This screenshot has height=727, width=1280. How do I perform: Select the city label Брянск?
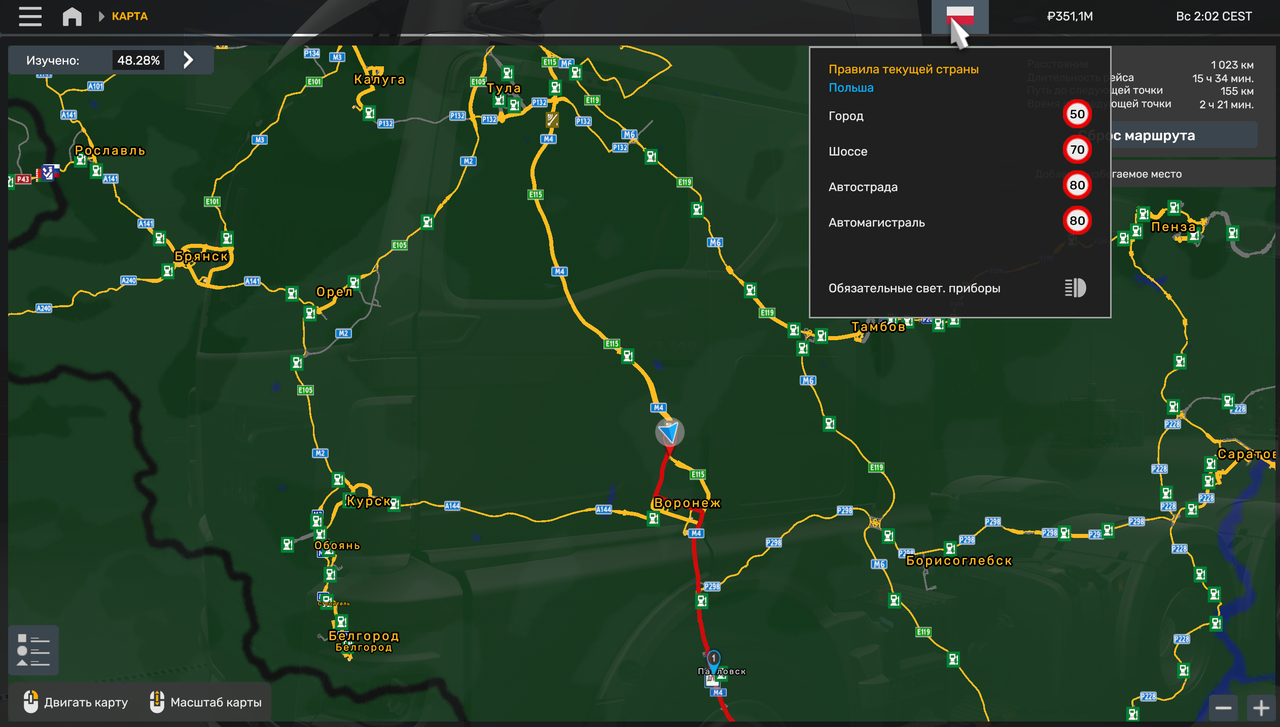[202, 256]
